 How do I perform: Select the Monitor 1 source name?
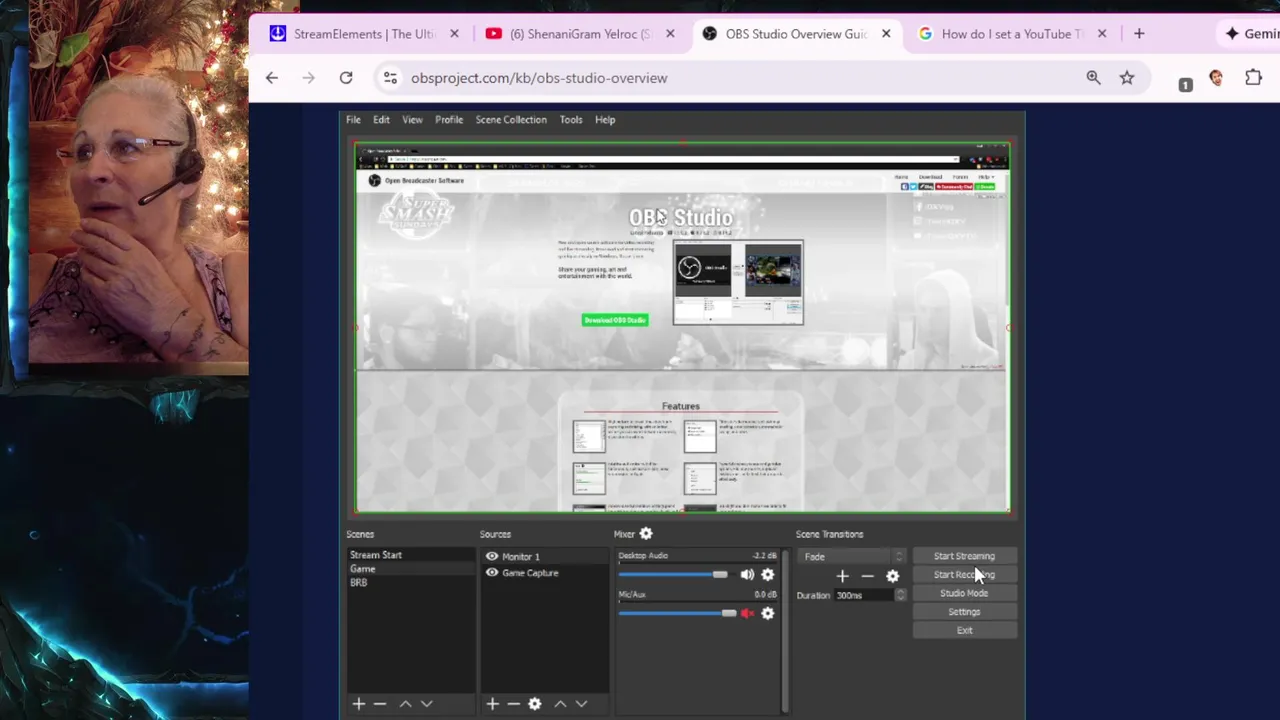(521, 557)
